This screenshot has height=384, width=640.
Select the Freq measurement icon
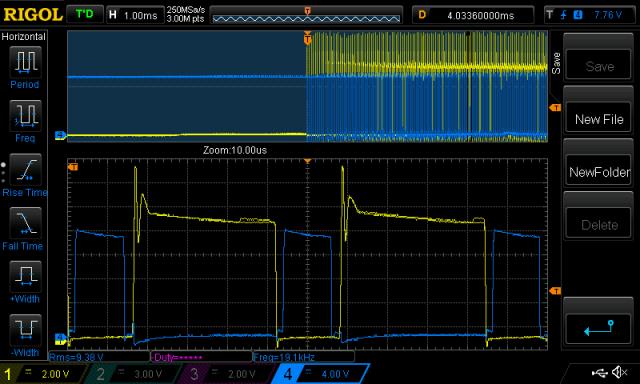[x=25, y=115]
